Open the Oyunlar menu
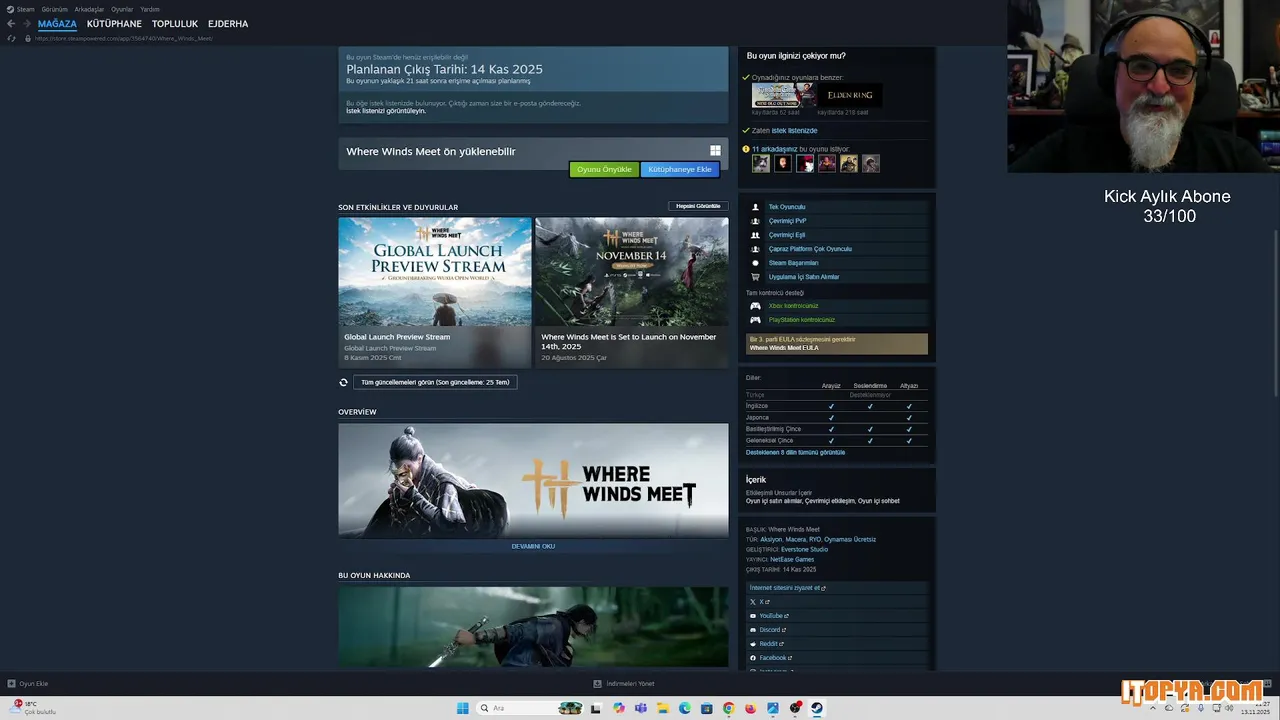 click(122, 9)
